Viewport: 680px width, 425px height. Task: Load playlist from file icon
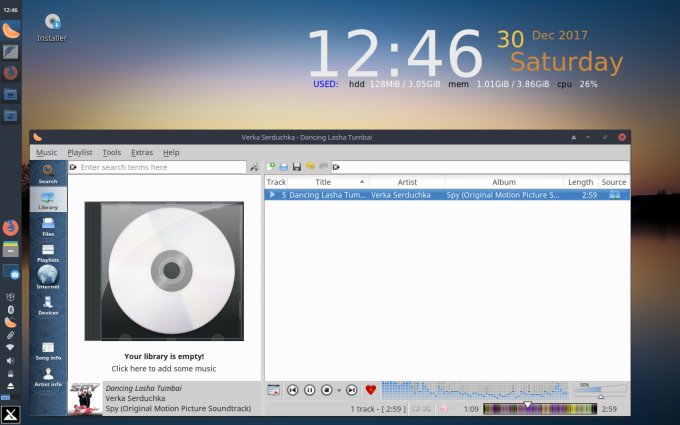click(284, 167)
